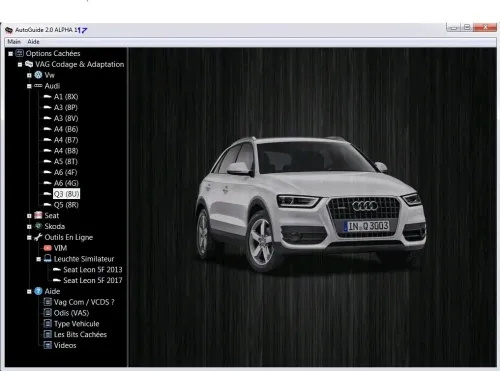Minimize the AutoGuide window
500x371 pixels.
[453, 28]
